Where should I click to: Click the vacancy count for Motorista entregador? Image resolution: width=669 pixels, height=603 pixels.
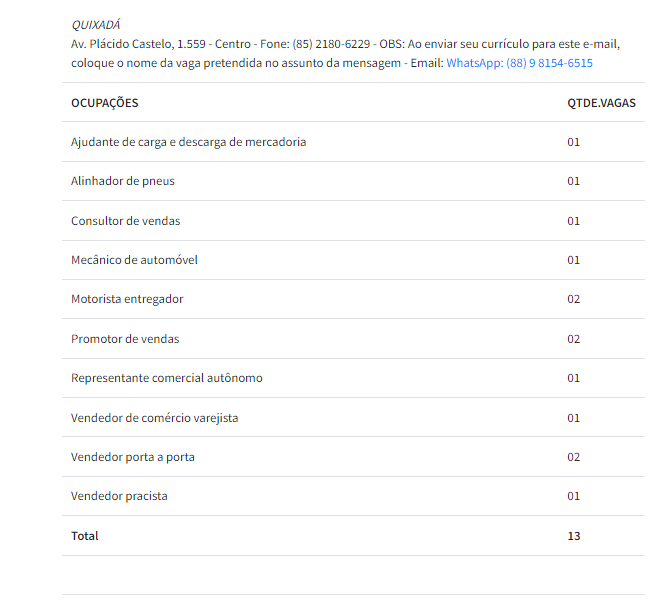[574, 299]
